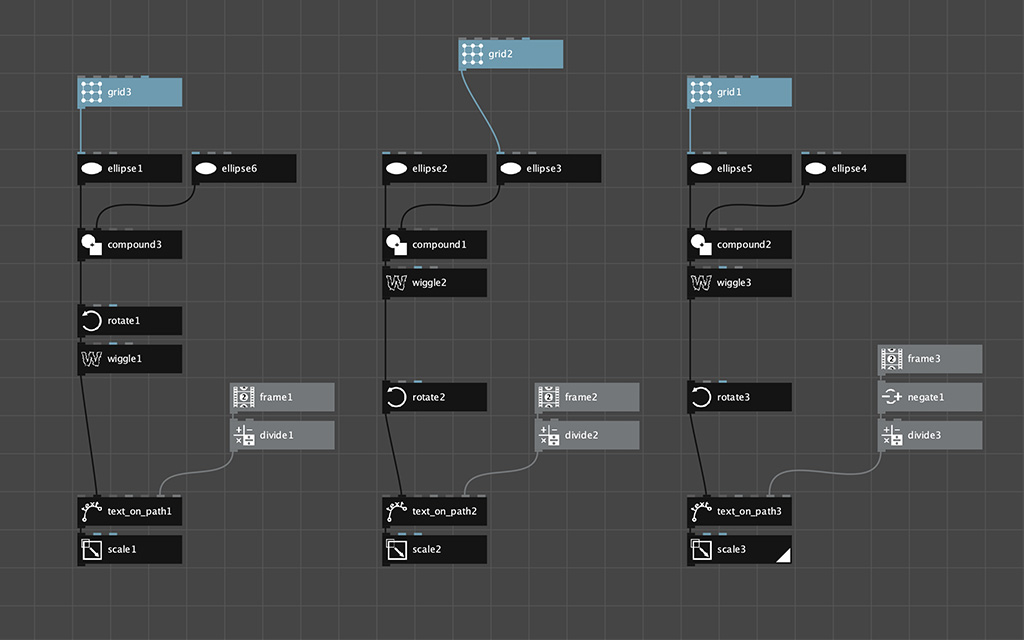Click the text_on_path1 curve icon
The image size is (1024, 640).
click(91, 511)
